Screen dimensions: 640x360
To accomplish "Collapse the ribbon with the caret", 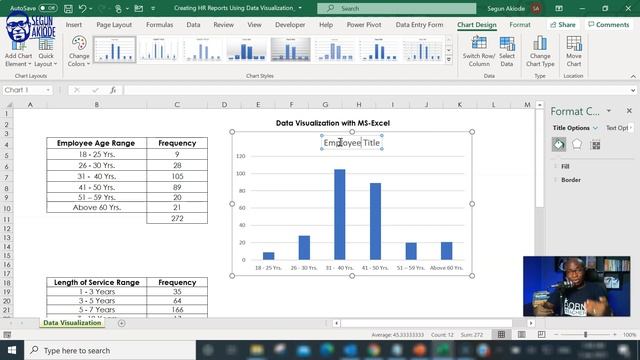I will [x=633, y=76].
